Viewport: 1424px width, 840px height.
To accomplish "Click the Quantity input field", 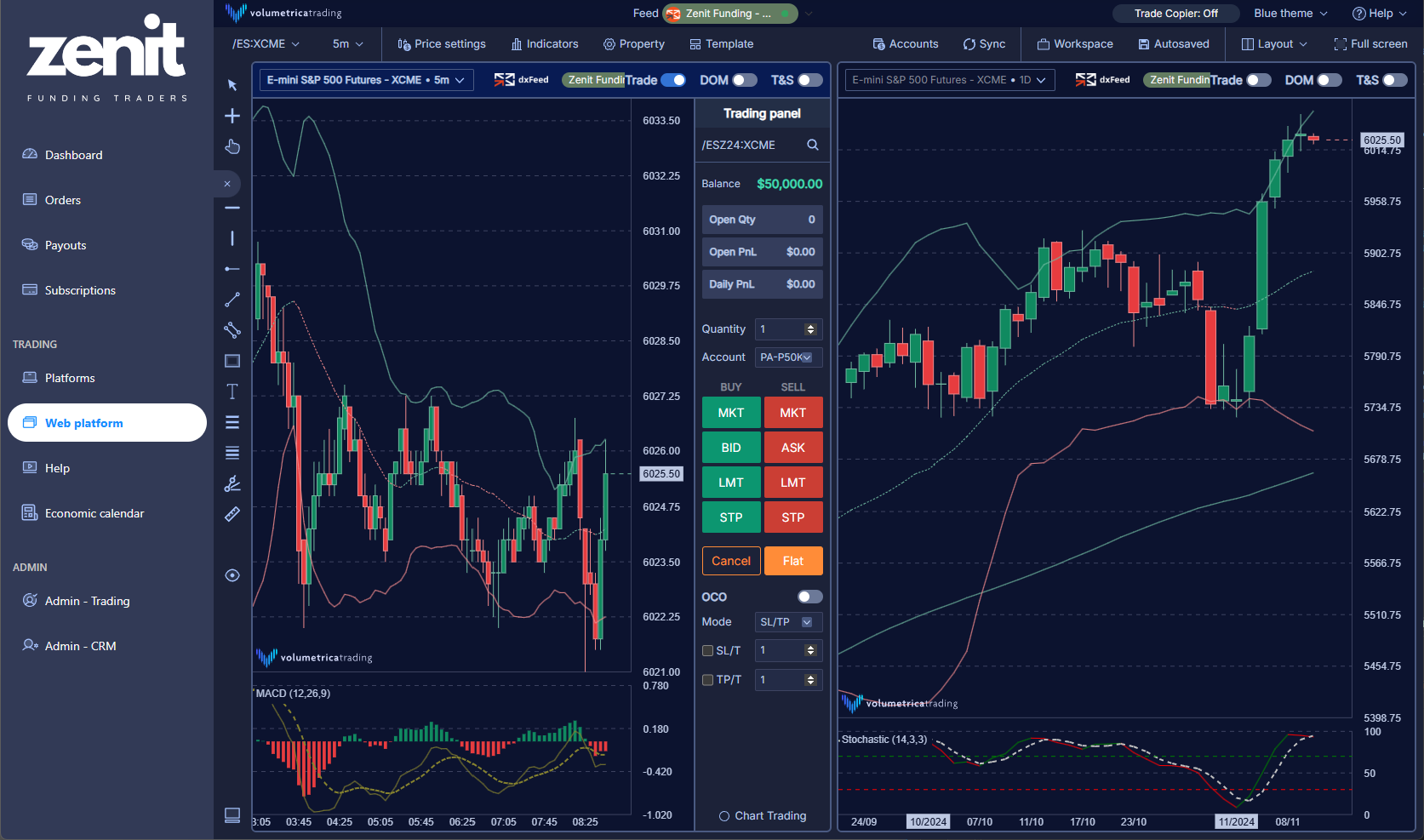I will pos(780,329).
